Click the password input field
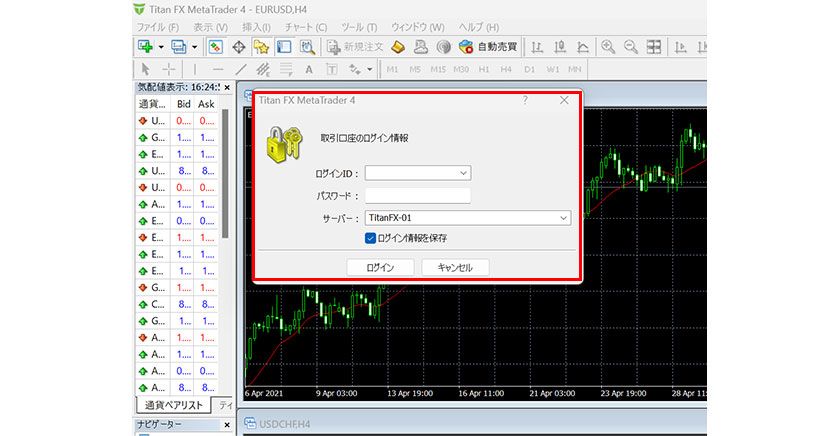This screenshot has width=840, height=436. coord(417,195)
